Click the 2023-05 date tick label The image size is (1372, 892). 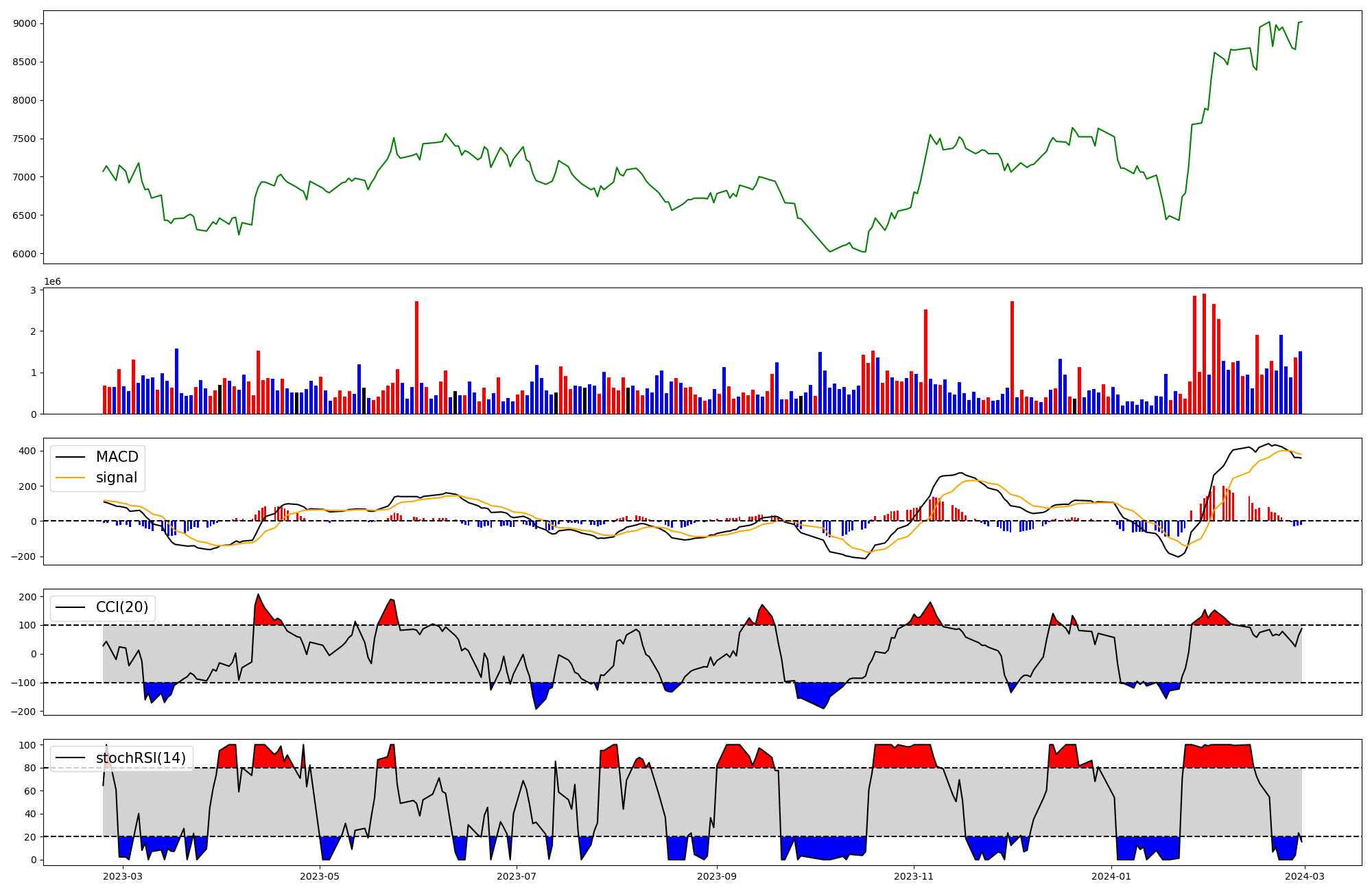pyautogui.click(x=320, y=876)
